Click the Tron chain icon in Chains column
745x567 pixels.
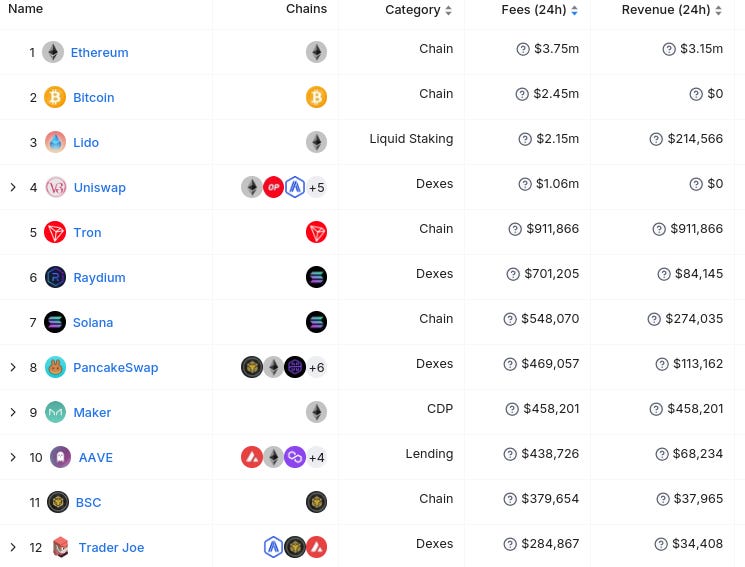[x=316, y=232]
